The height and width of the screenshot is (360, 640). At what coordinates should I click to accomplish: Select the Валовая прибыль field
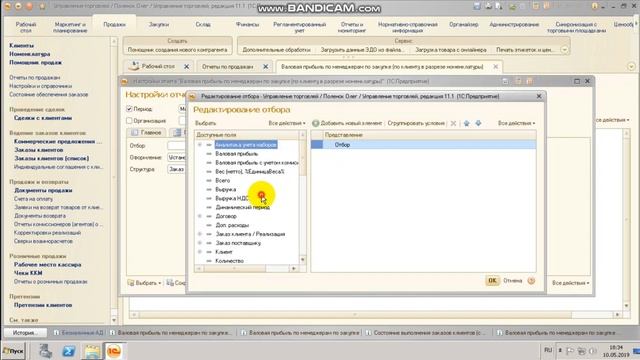236,154
